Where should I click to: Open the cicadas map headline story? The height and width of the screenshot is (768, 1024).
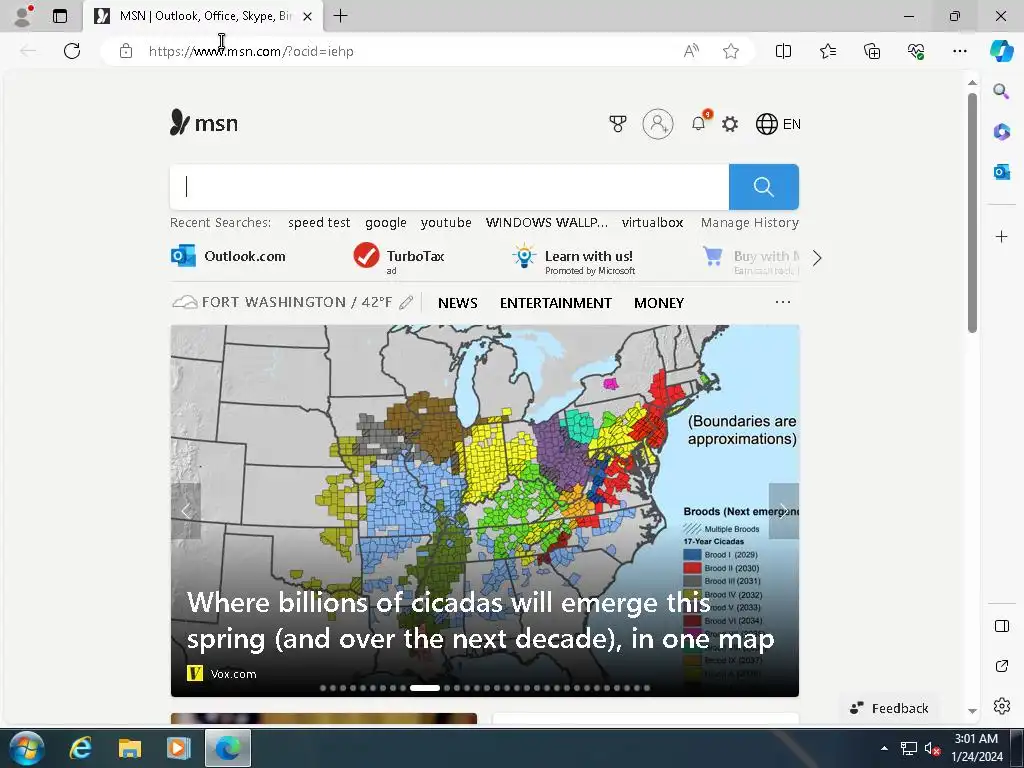pyautogui.click(x=481, y=620)
